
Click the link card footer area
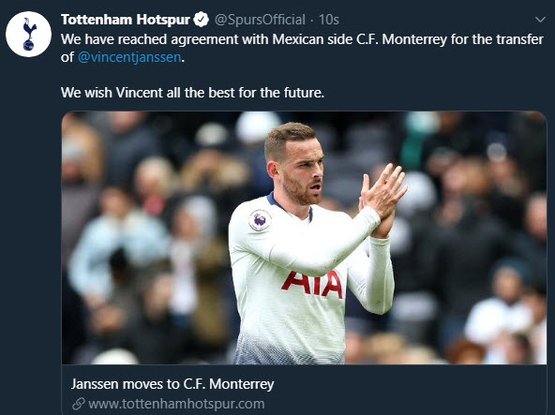(304, 390)
